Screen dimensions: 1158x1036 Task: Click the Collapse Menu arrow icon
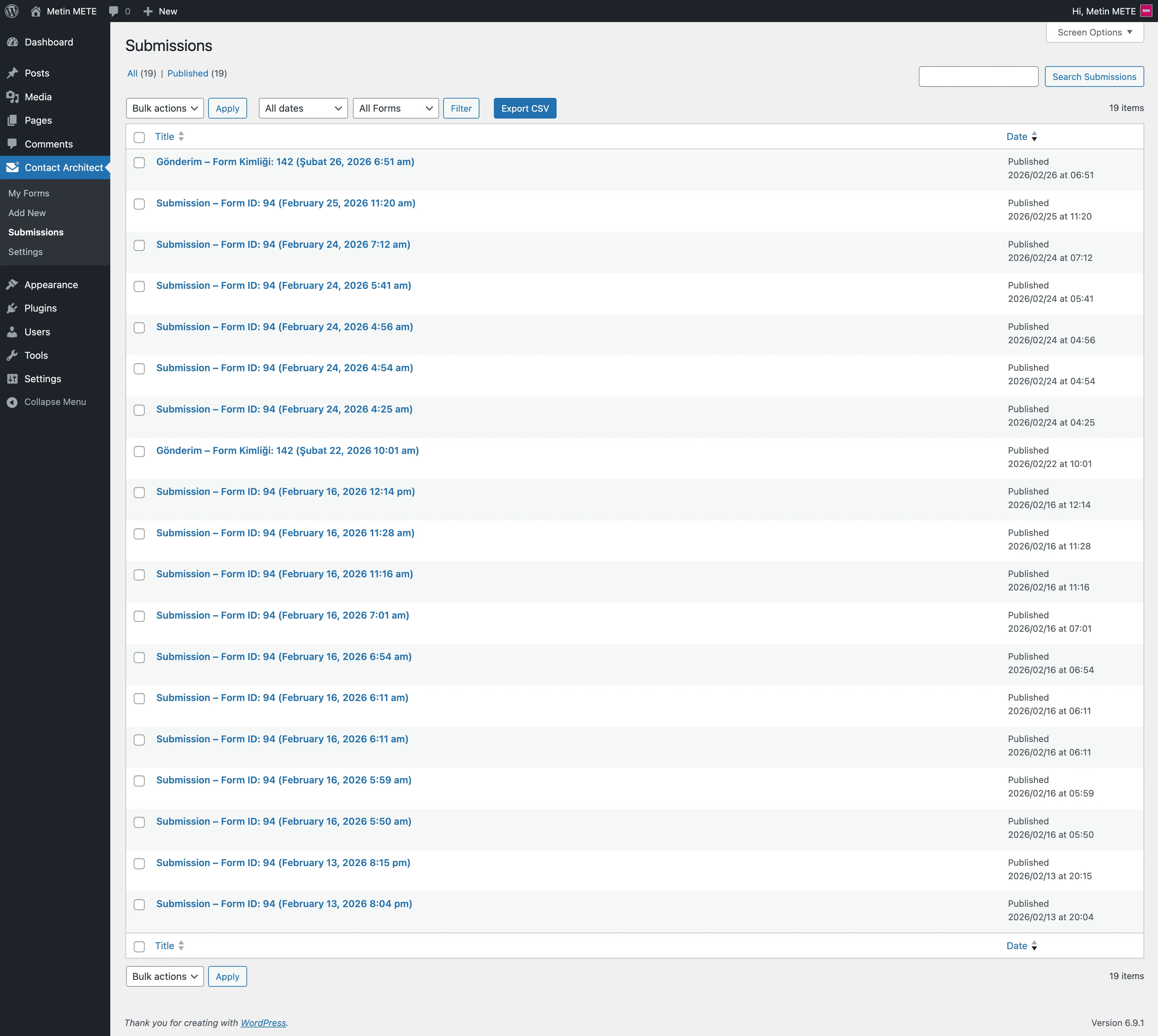coord(12,402)
